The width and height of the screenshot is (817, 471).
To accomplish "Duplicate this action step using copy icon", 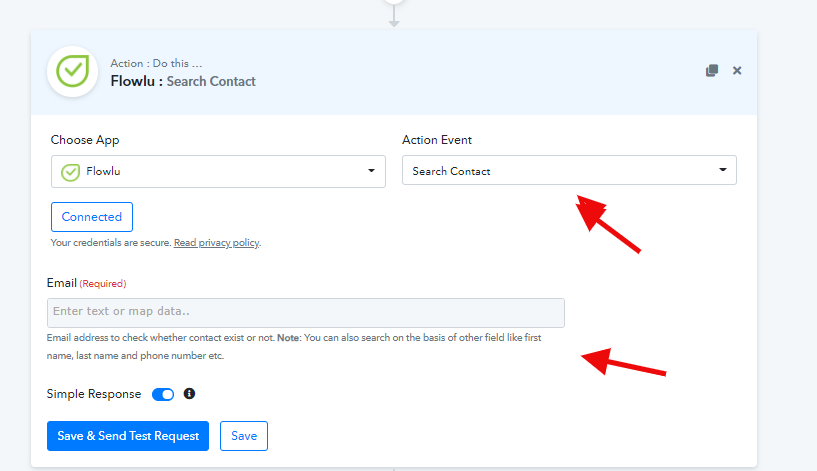I will tap(711, 71).
